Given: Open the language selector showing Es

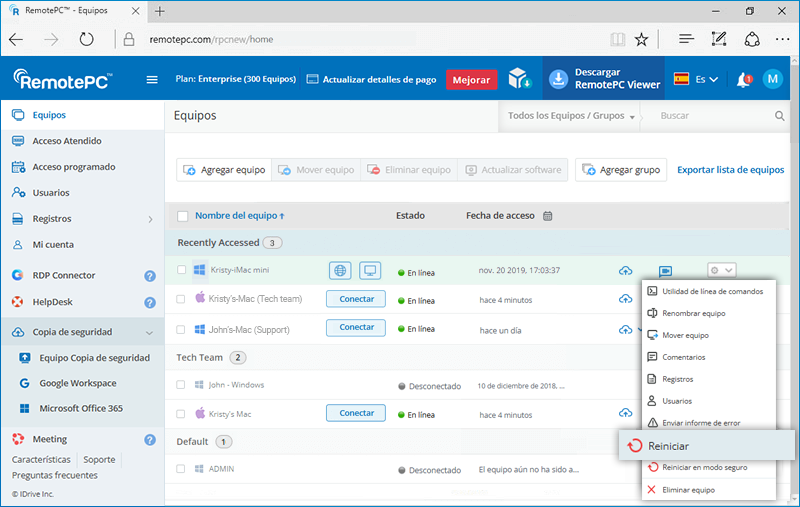Looking at the screenshot, I should coord(697,80).
